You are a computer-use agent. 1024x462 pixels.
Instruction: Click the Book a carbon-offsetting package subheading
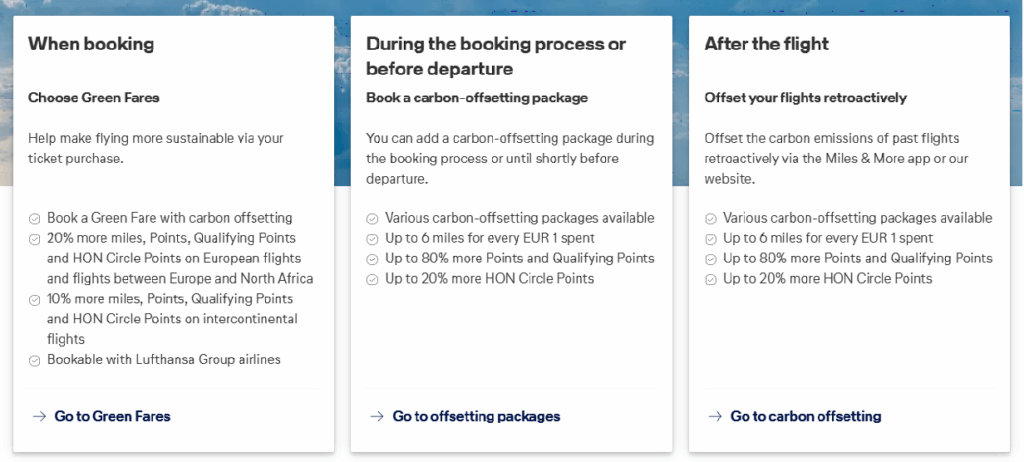coord(477,98)
